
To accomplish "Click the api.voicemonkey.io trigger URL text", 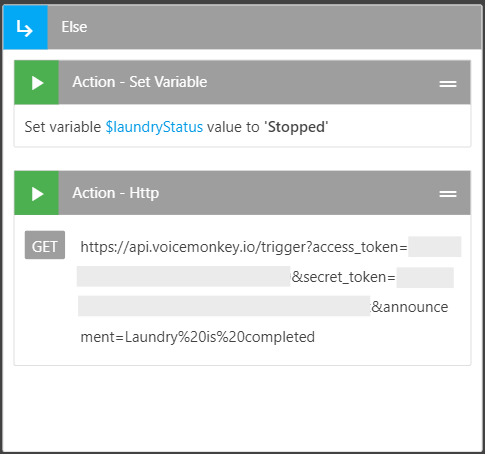I will (x=244, y=247).
